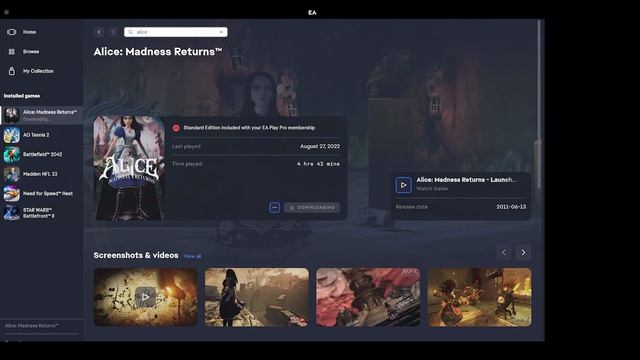Play the first video thumbnail
Image resolution: width=640 pixels, height=360 pixels.
[145, 297]
